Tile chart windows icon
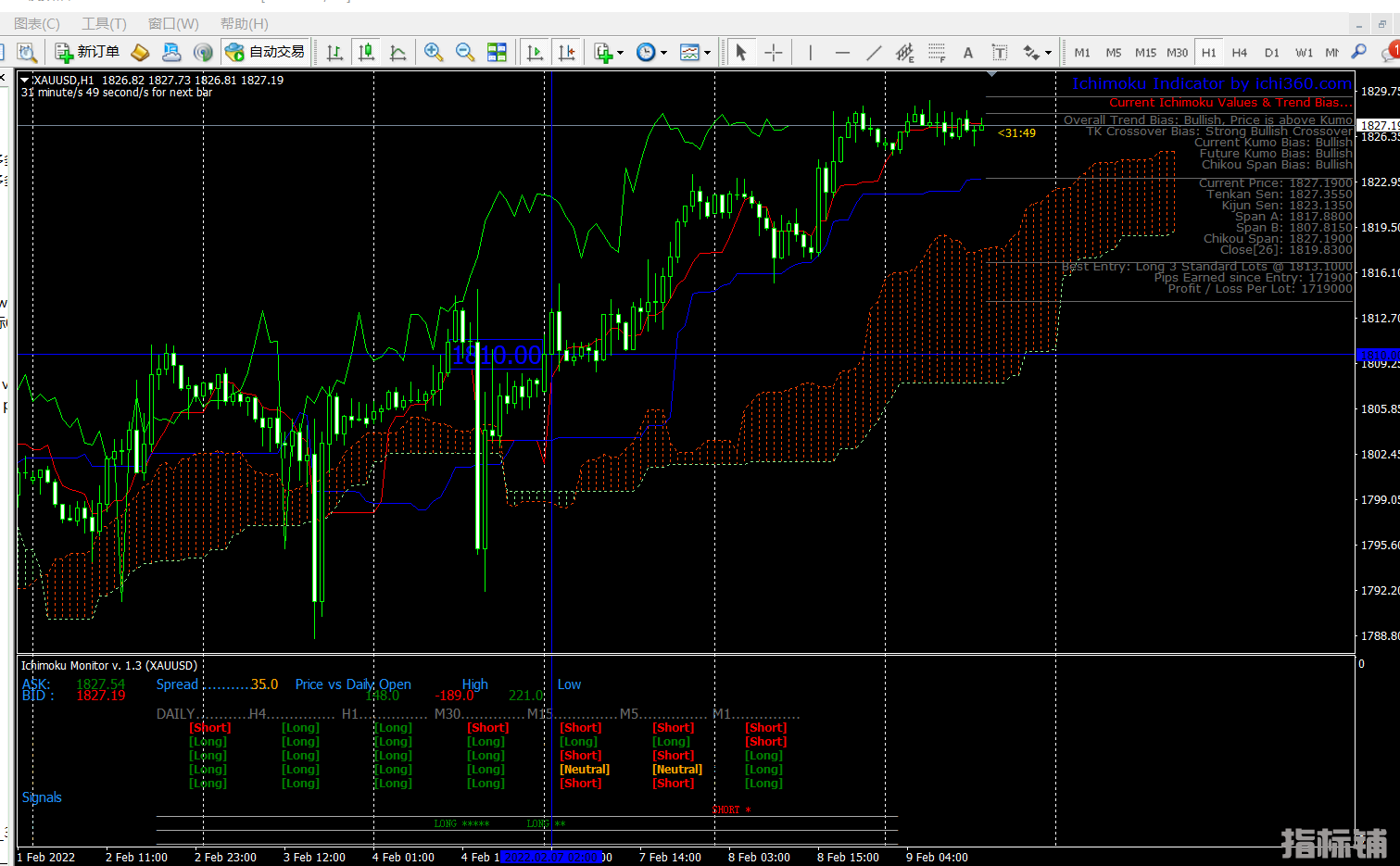This screenshot has height=866, width=1400. click(497, 52)
